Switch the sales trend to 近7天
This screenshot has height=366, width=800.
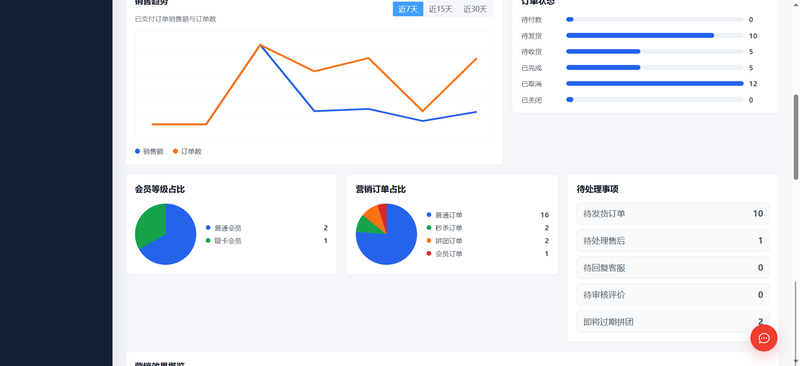pyautogui.click(x=408, y=9)
